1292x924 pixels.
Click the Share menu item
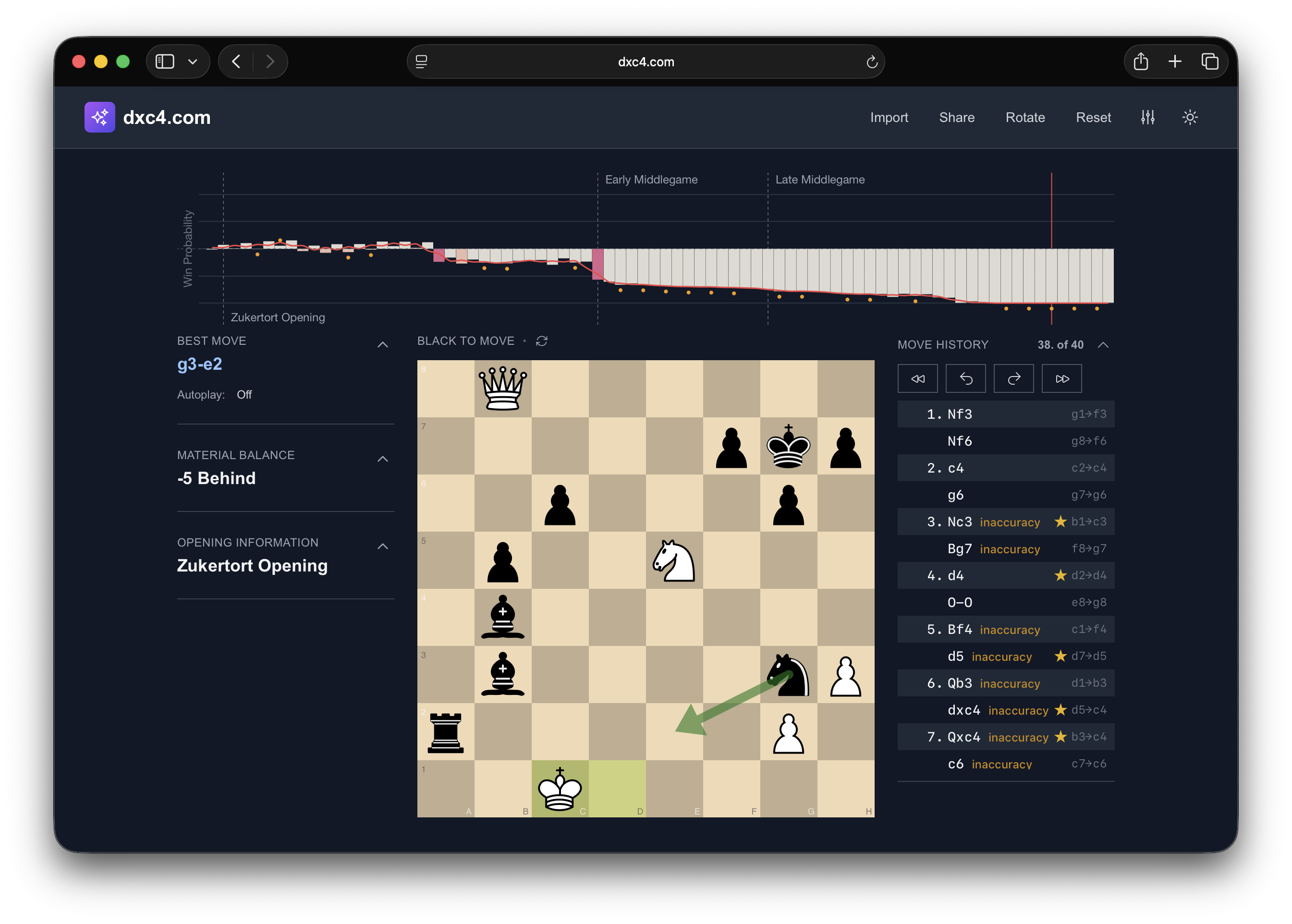point(956,117)
